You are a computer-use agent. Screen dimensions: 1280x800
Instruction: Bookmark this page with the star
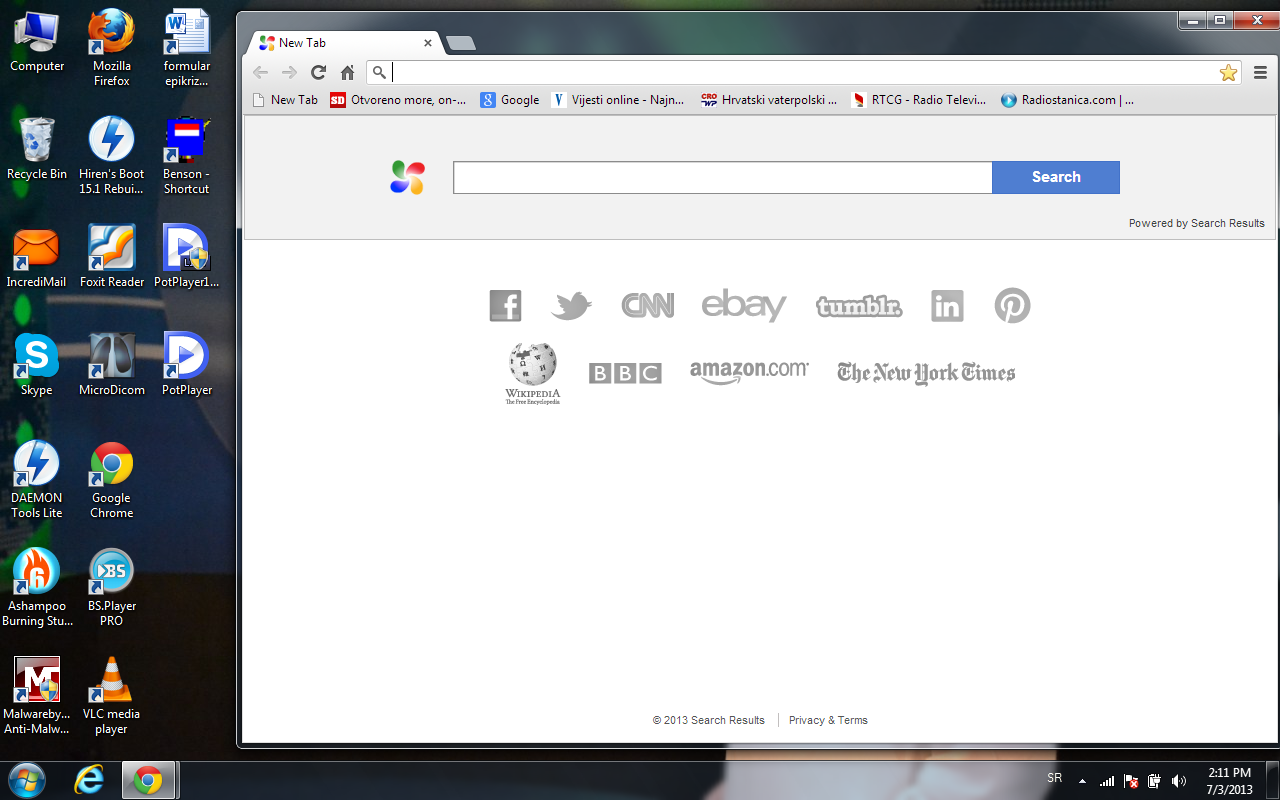[x=1229, y=72]
